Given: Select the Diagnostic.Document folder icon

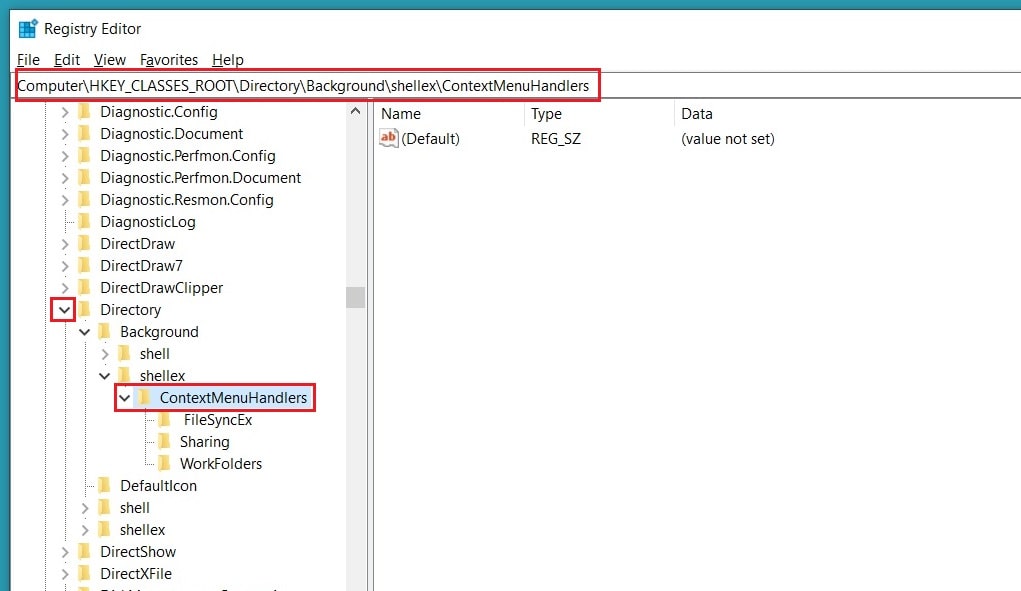Looking at the screenshot, I should (x=85, y=134).
